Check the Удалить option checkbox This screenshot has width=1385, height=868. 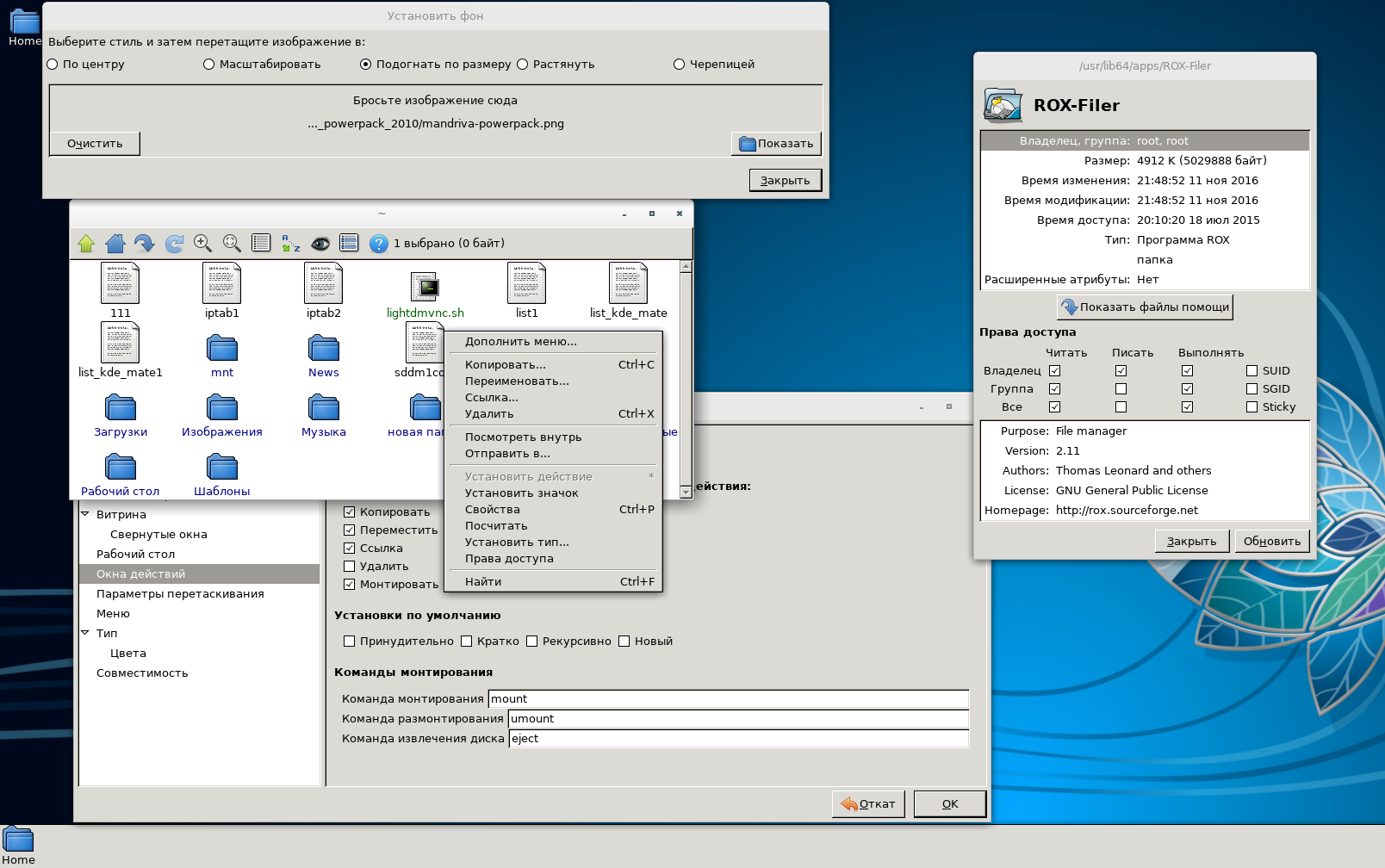[349, 567]
